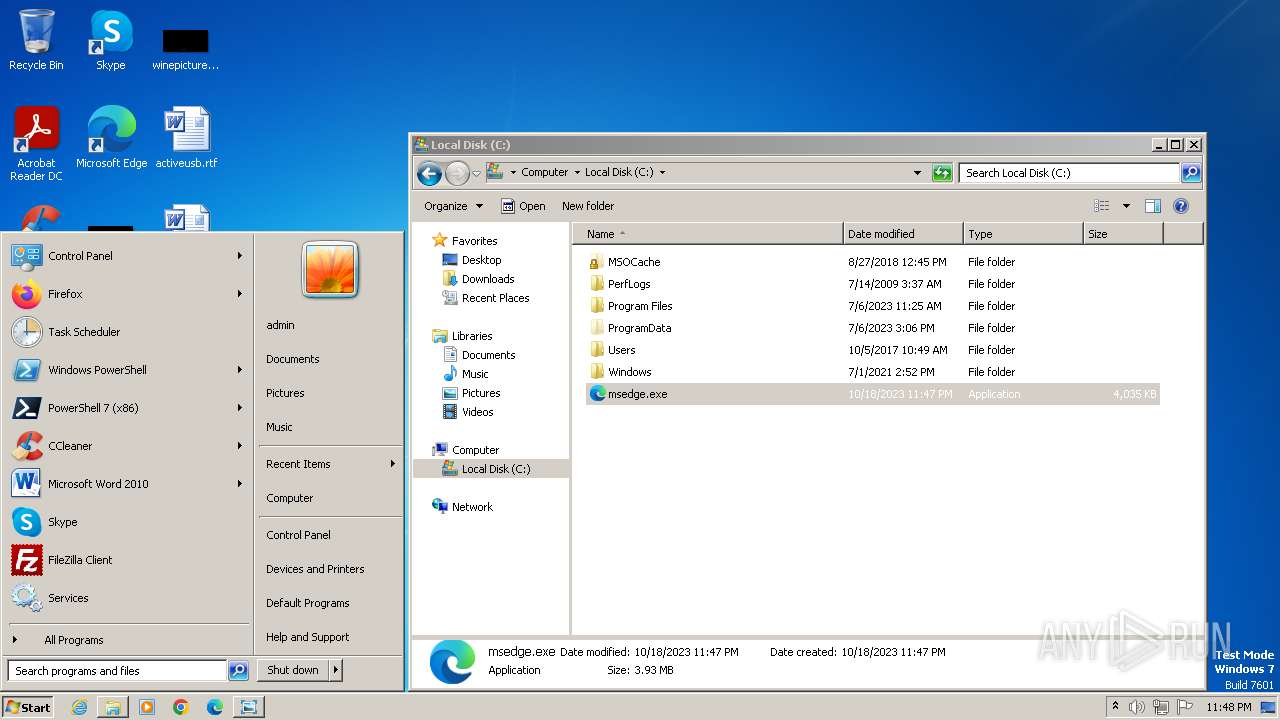Sort by the Date modified column
The height and width of the screenshot is (720, 1280).
903,234
